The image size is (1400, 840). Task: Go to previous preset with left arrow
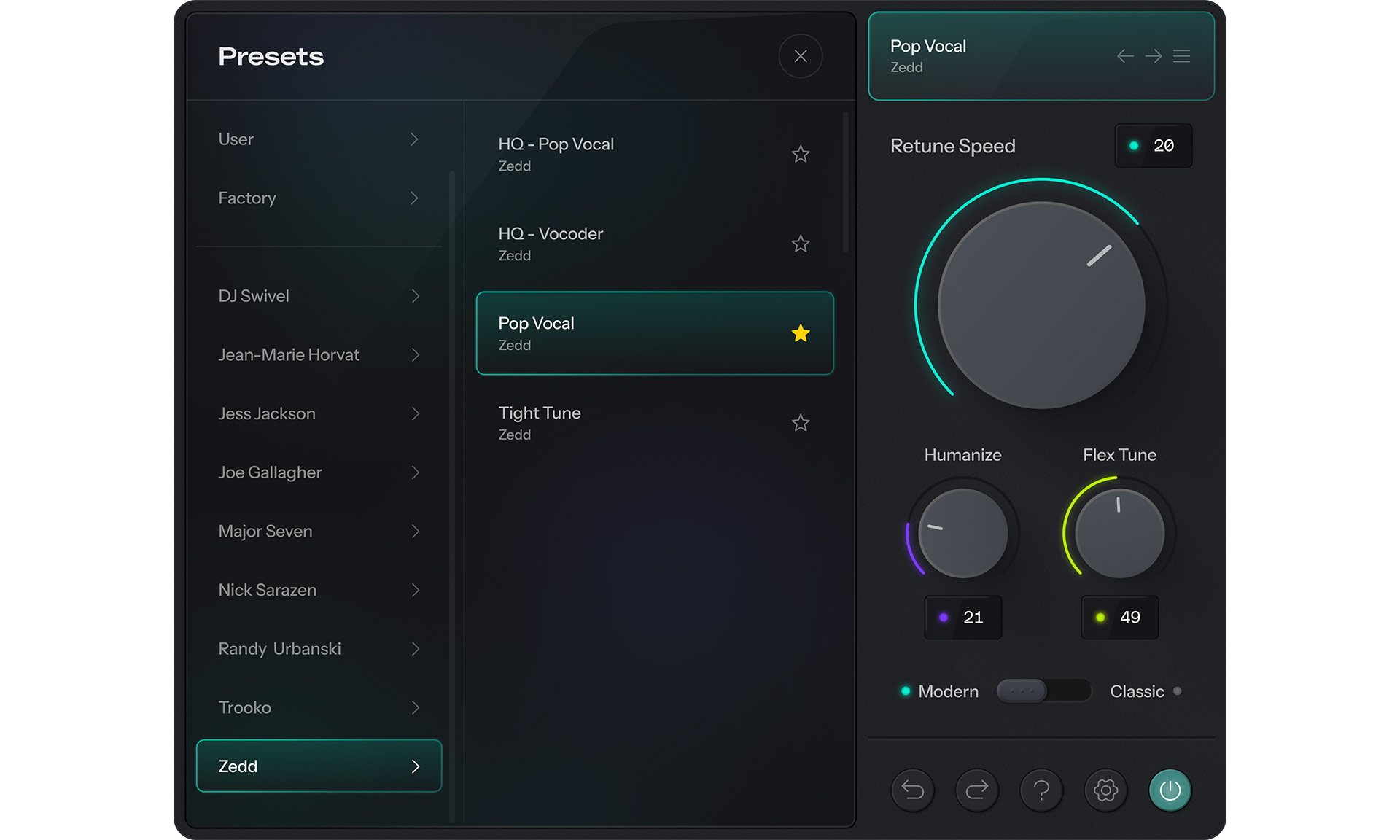(x=1125, y=56)
